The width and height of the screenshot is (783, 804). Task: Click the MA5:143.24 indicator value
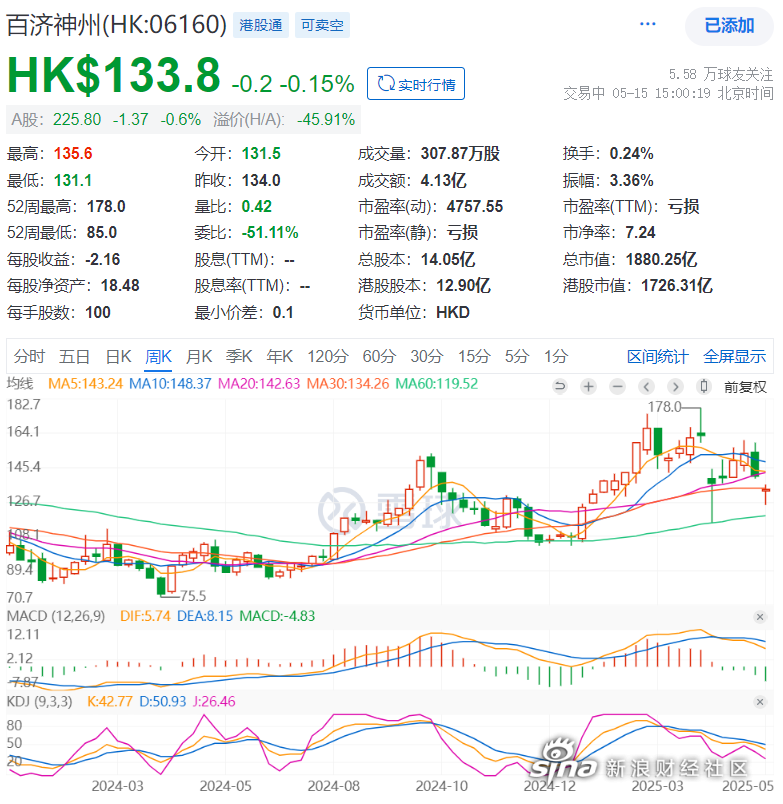pyautogui.click(x=85, y=384)
